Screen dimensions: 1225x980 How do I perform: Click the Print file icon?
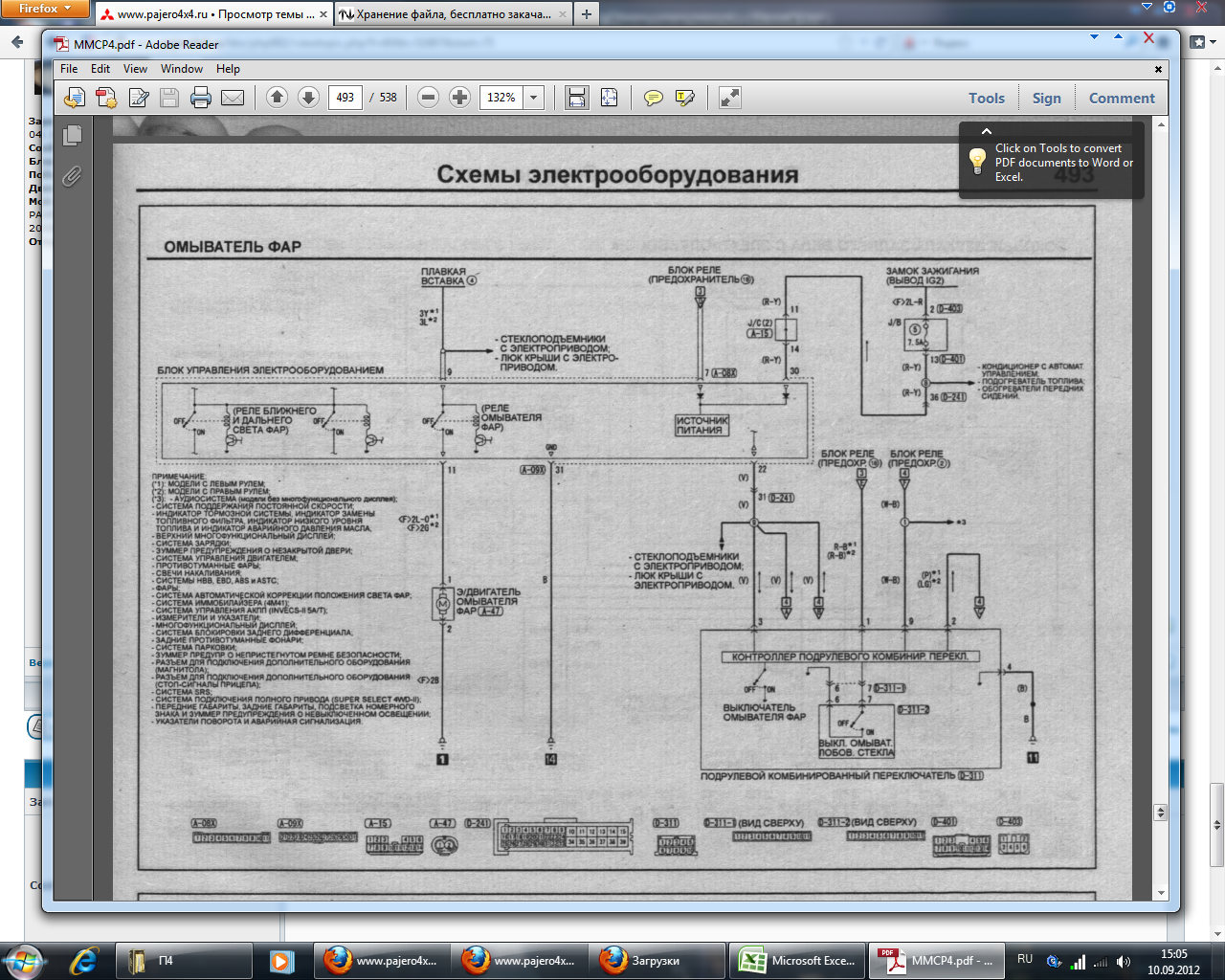point(201,98)
